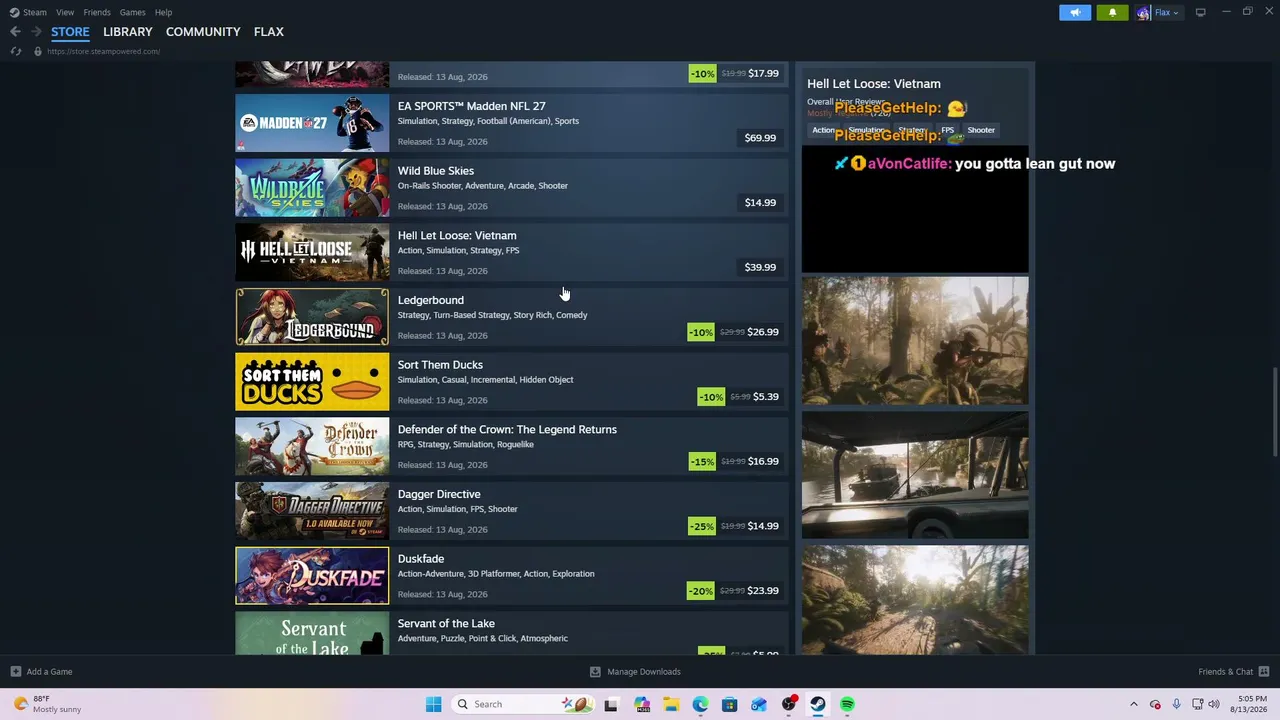Open the Duskfade game listing

tap(511, 575)
